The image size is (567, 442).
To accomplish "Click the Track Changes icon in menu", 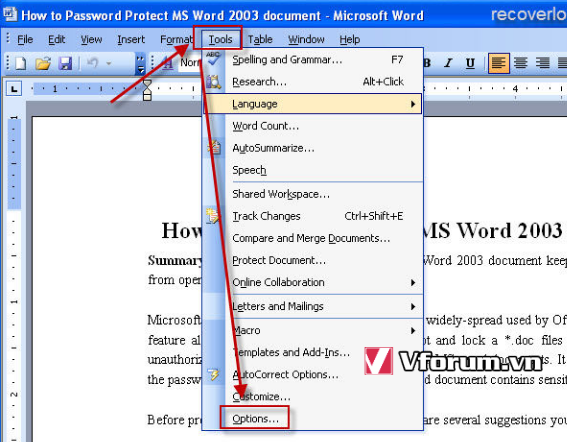I will (213, 216).
